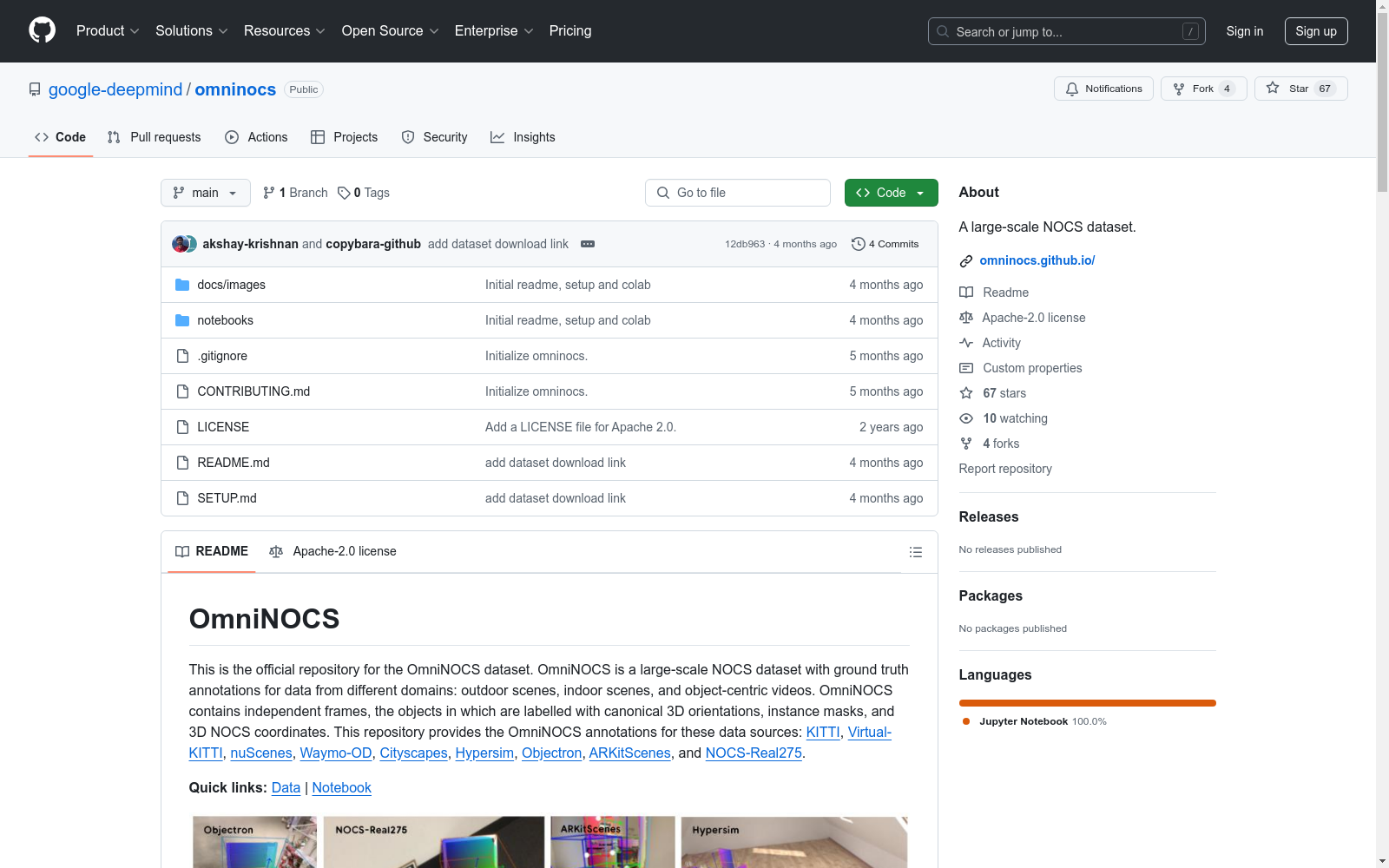
Task: Click the notebooks folder icon
Action: (x=182, y=320)
